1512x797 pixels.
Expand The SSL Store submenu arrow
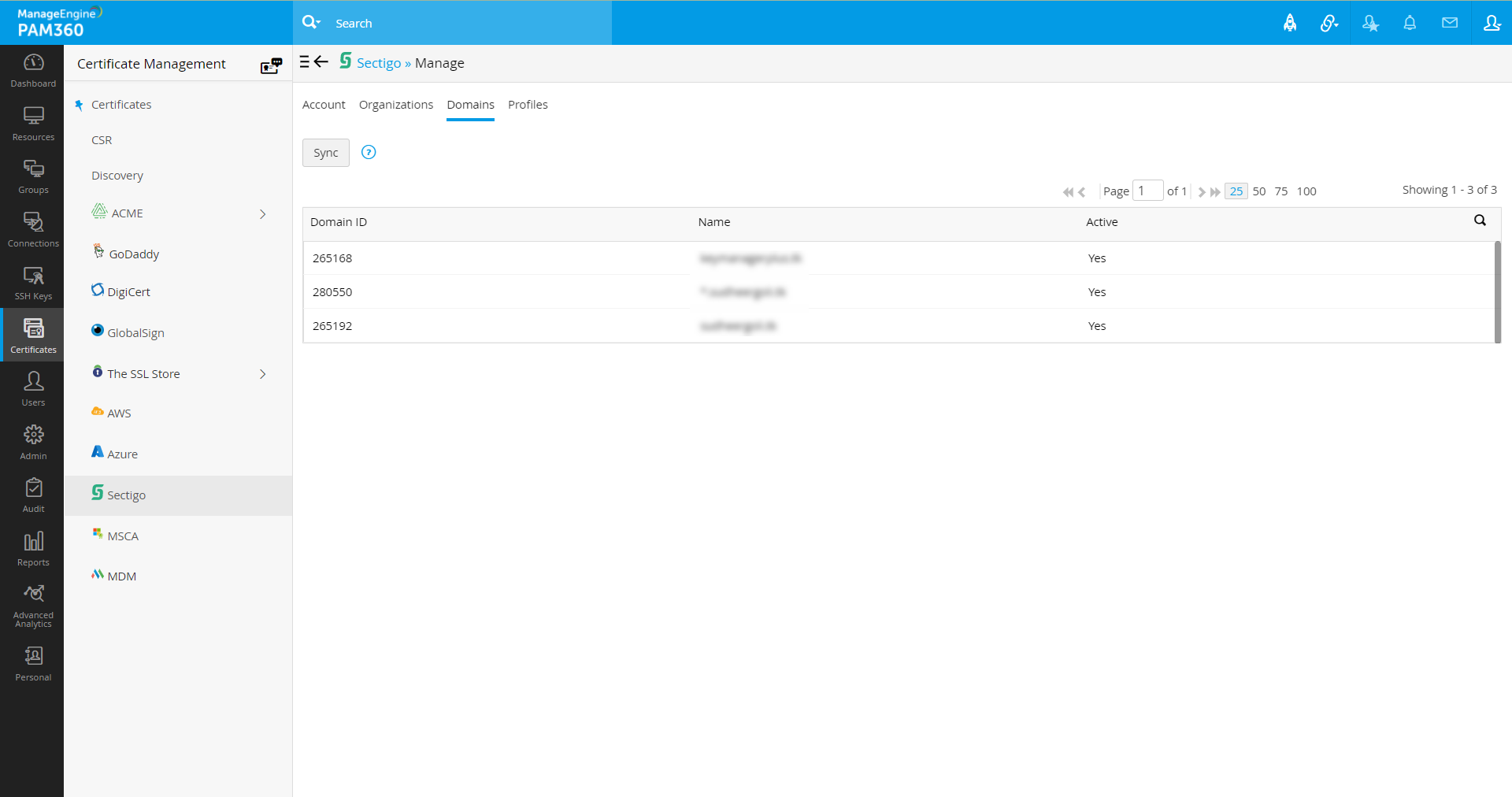263,374
